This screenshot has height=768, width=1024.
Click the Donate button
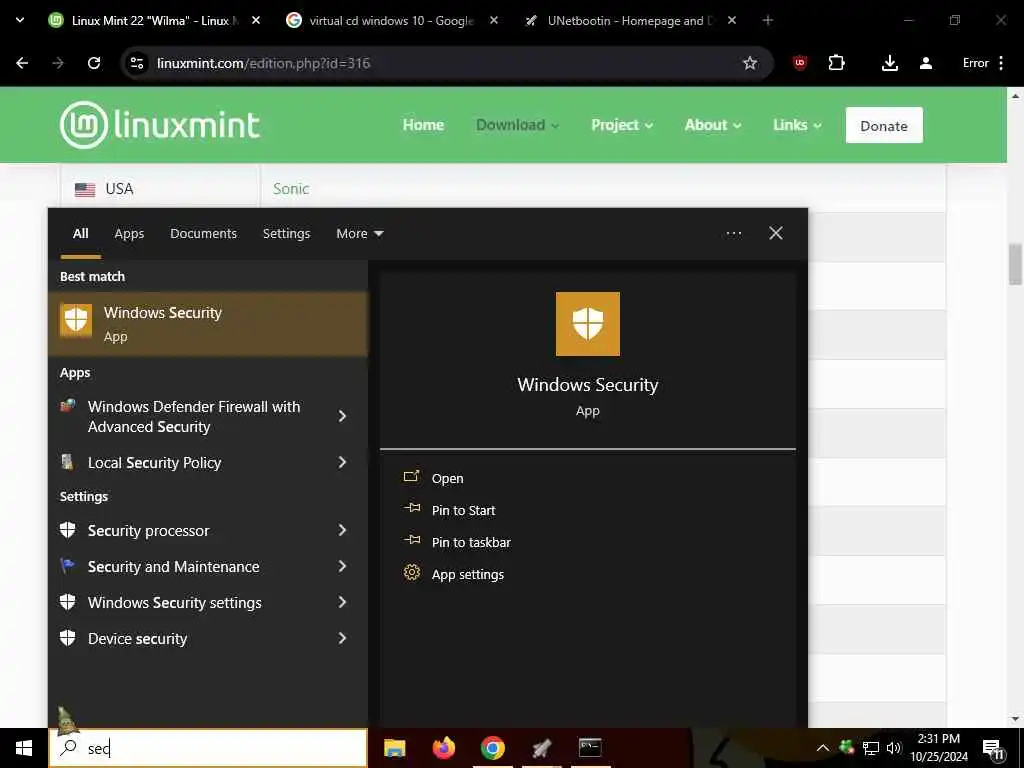[x=884, y=125]
